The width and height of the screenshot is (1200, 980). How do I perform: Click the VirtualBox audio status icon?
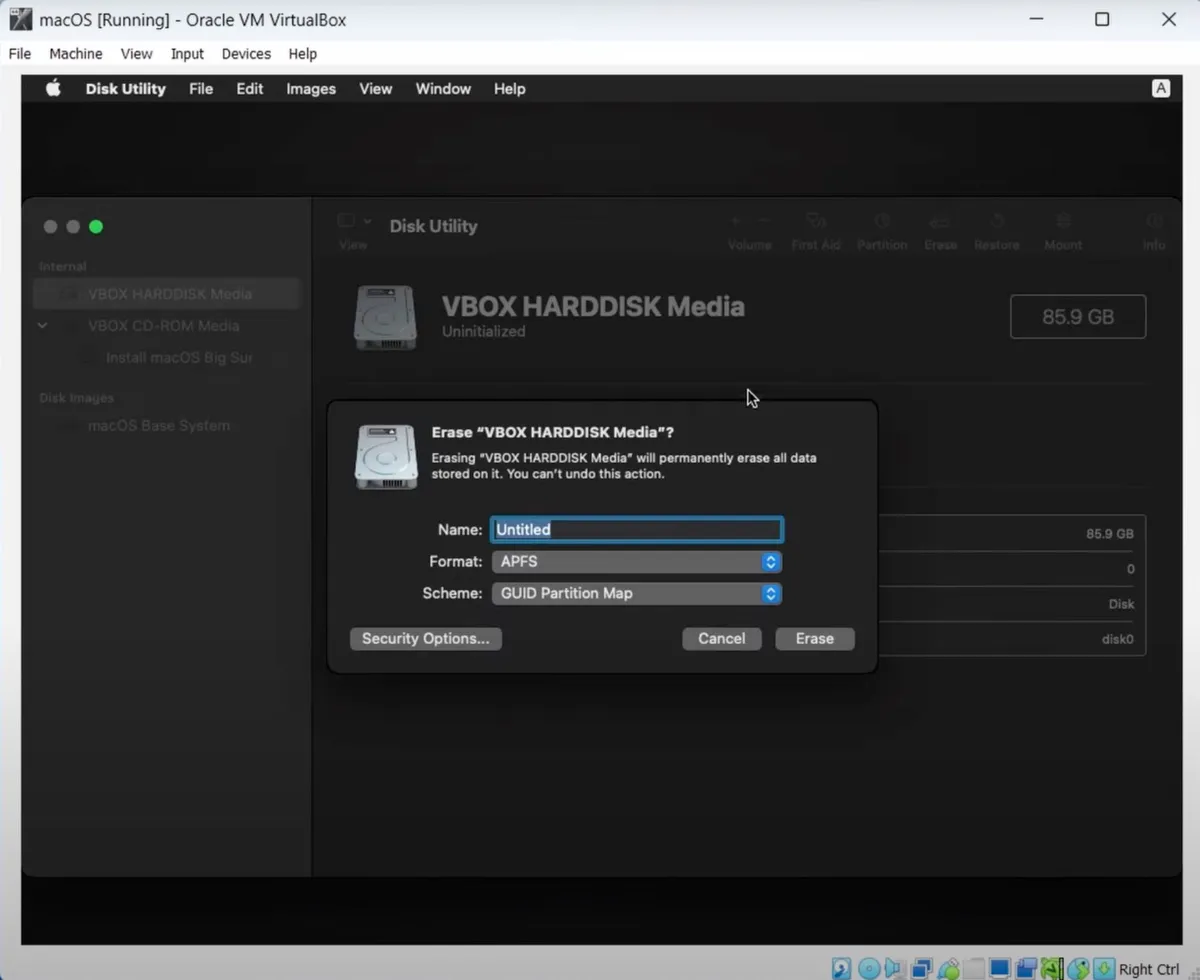[894, 968]
